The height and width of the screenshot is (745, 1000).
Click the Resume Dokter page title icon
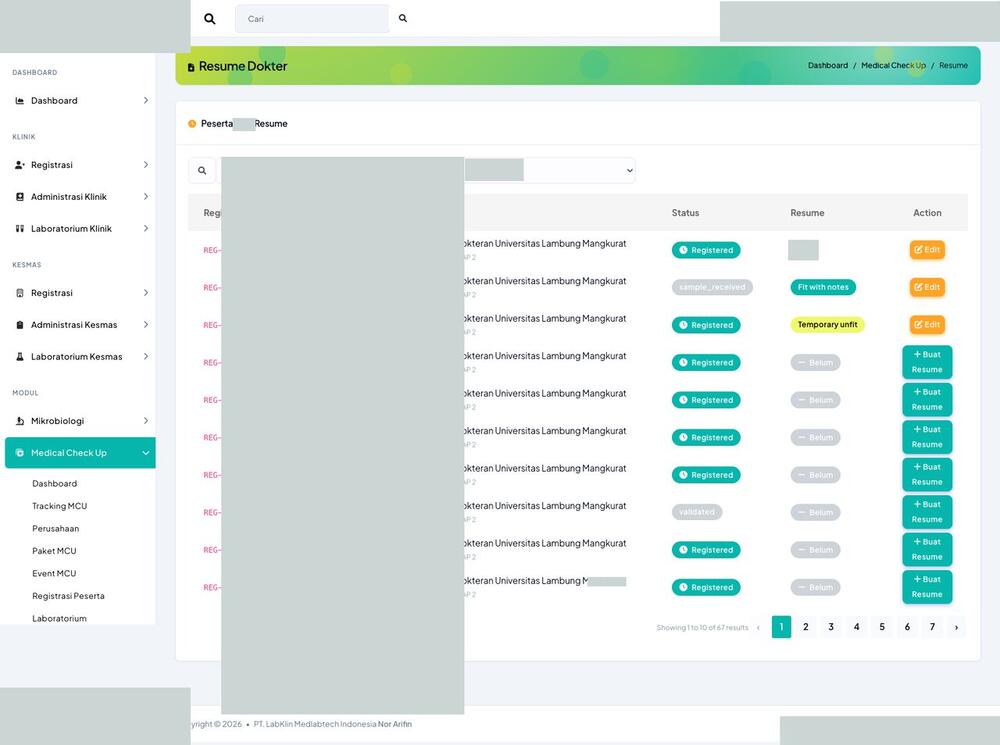pos(191,67)
